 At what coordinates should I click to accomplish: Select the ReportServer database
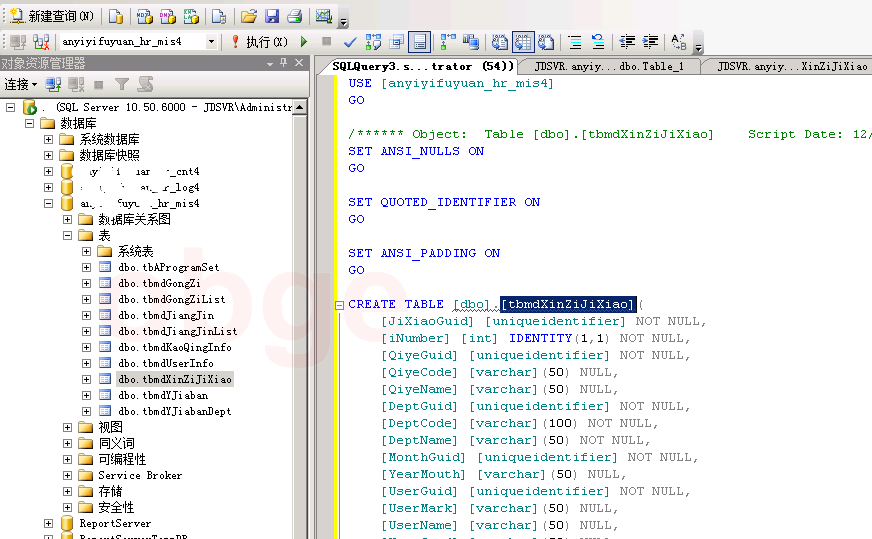click(115, 523)
